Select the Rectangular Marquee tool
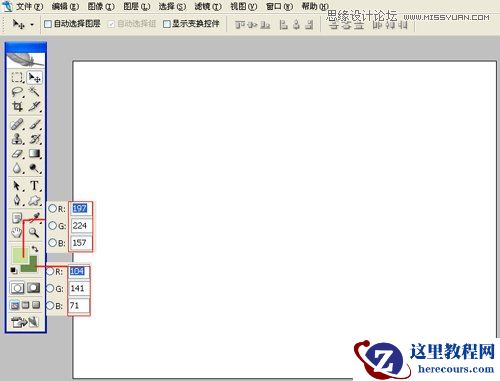This screenshot has width=500, height=381. click(17, 77)
